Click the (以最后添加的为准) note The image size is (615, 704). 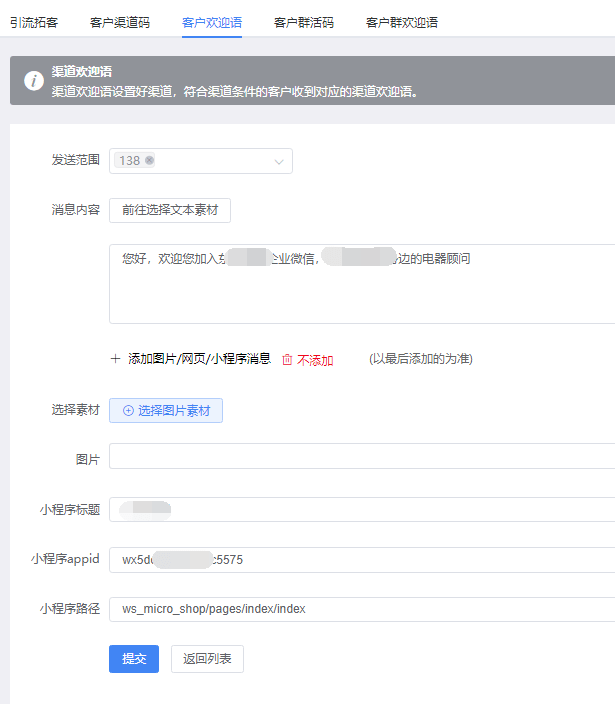tap(421, 359)
